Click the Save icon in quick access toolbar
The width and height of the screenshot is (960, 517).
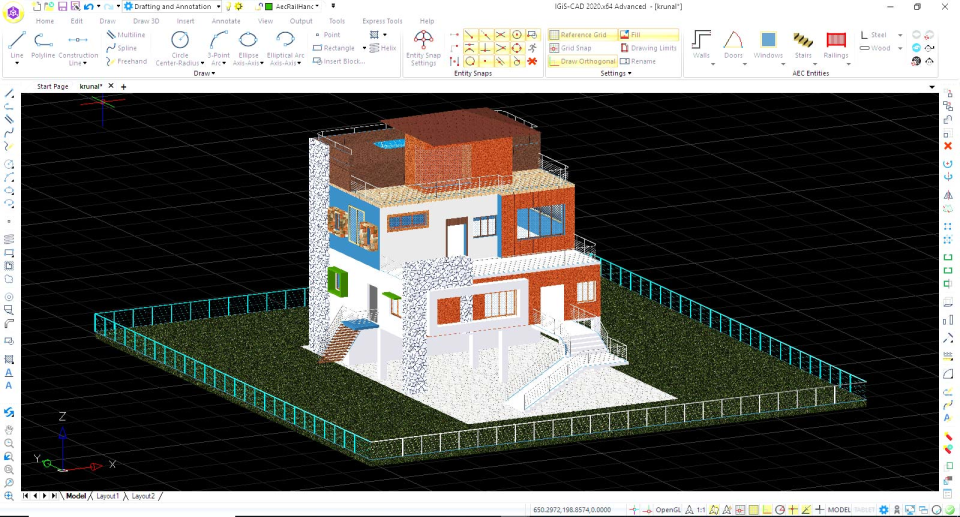point(62,6)
